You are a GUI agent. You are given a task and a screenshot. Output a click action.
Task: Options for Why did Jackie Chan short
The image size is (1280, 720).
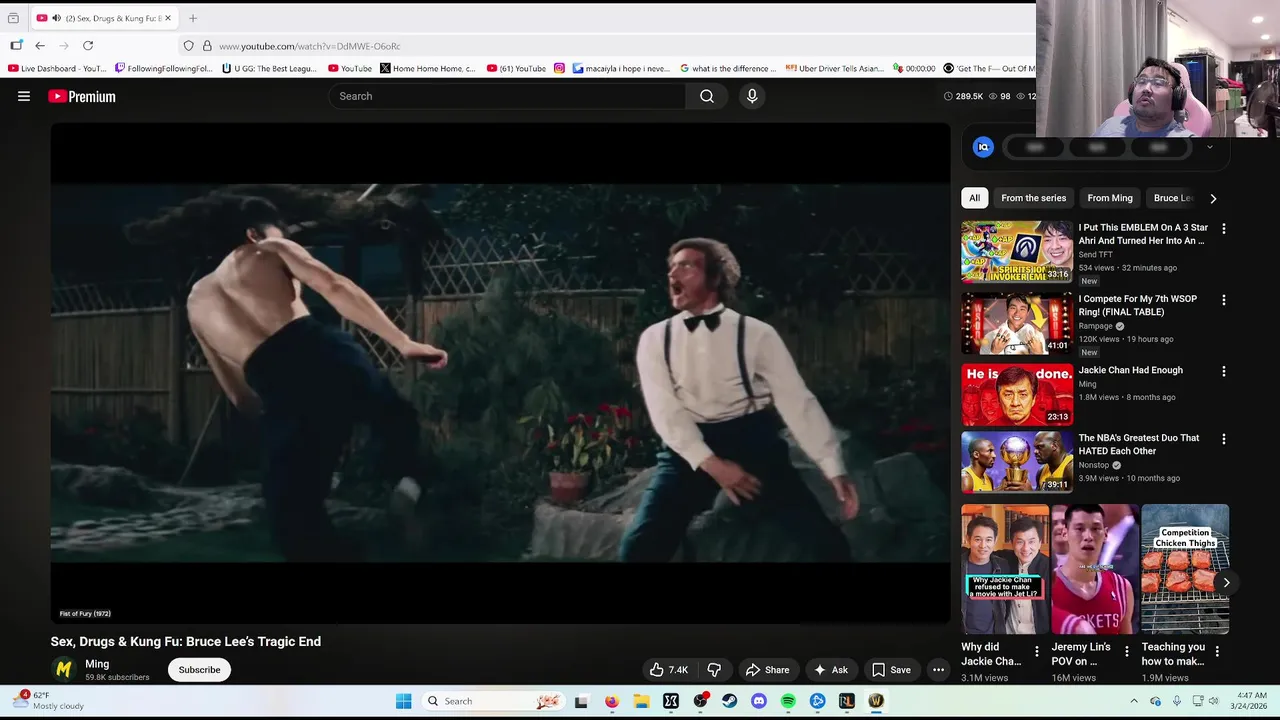(1036, 652)
